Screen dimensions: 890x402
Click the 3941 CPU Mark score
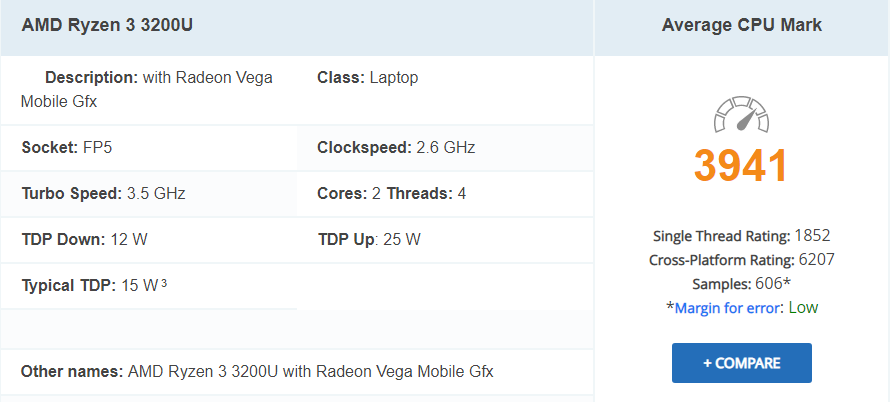(x=741, y=165)
